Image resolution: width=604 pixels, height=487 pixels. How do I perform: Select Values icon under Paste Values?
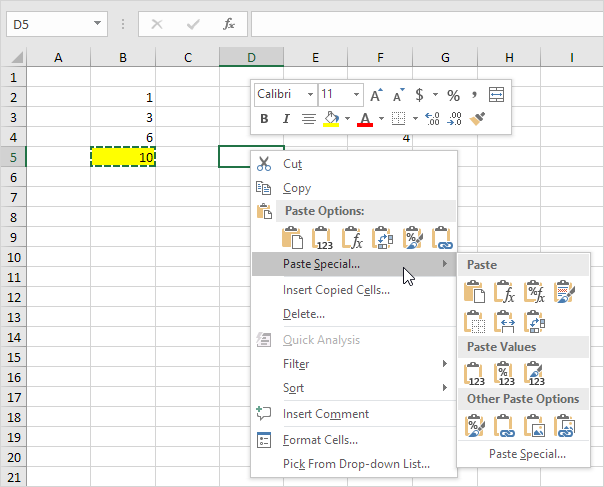point(474,373)
